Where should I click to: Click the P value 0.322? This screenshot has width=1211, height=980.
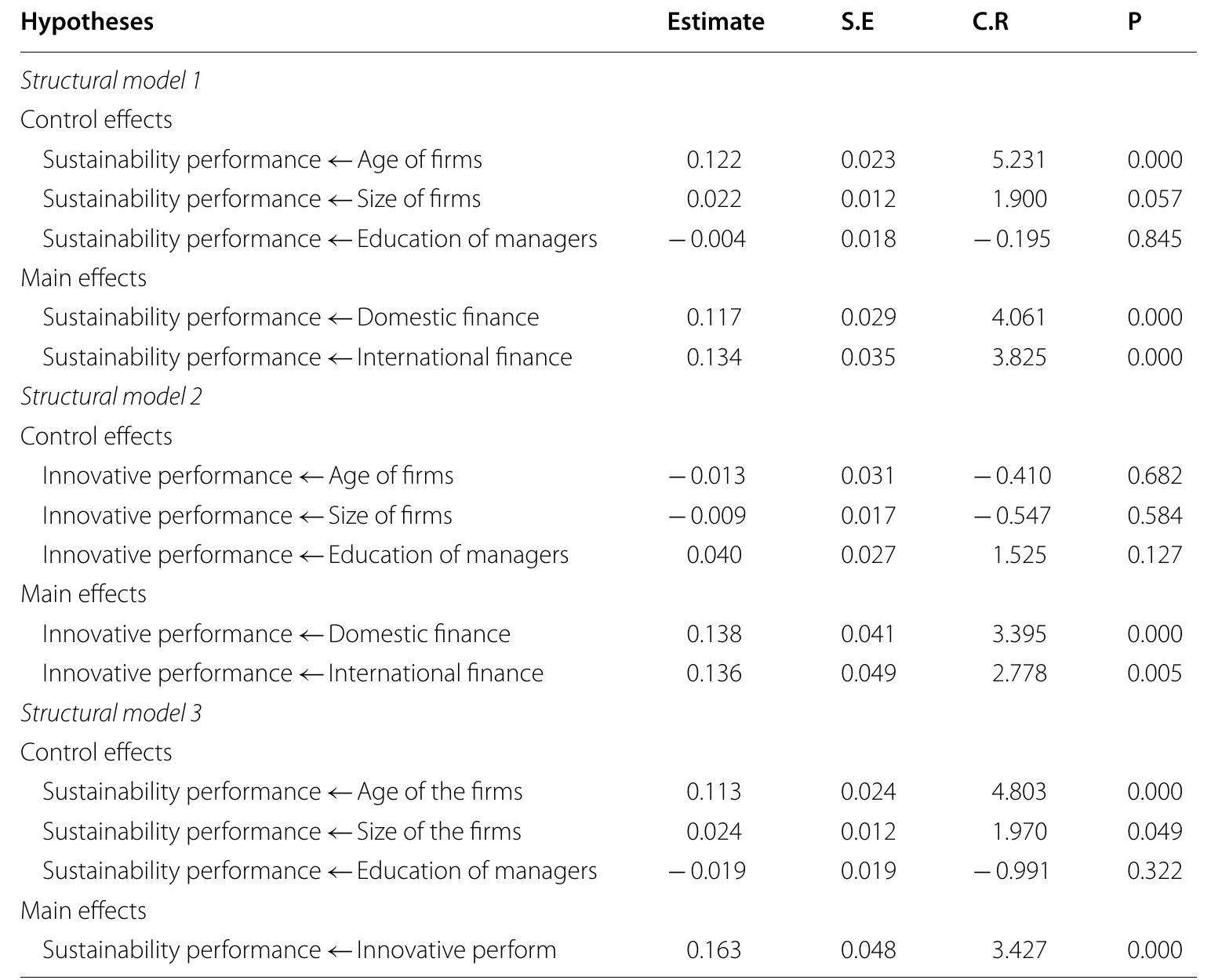(1154, 871)
